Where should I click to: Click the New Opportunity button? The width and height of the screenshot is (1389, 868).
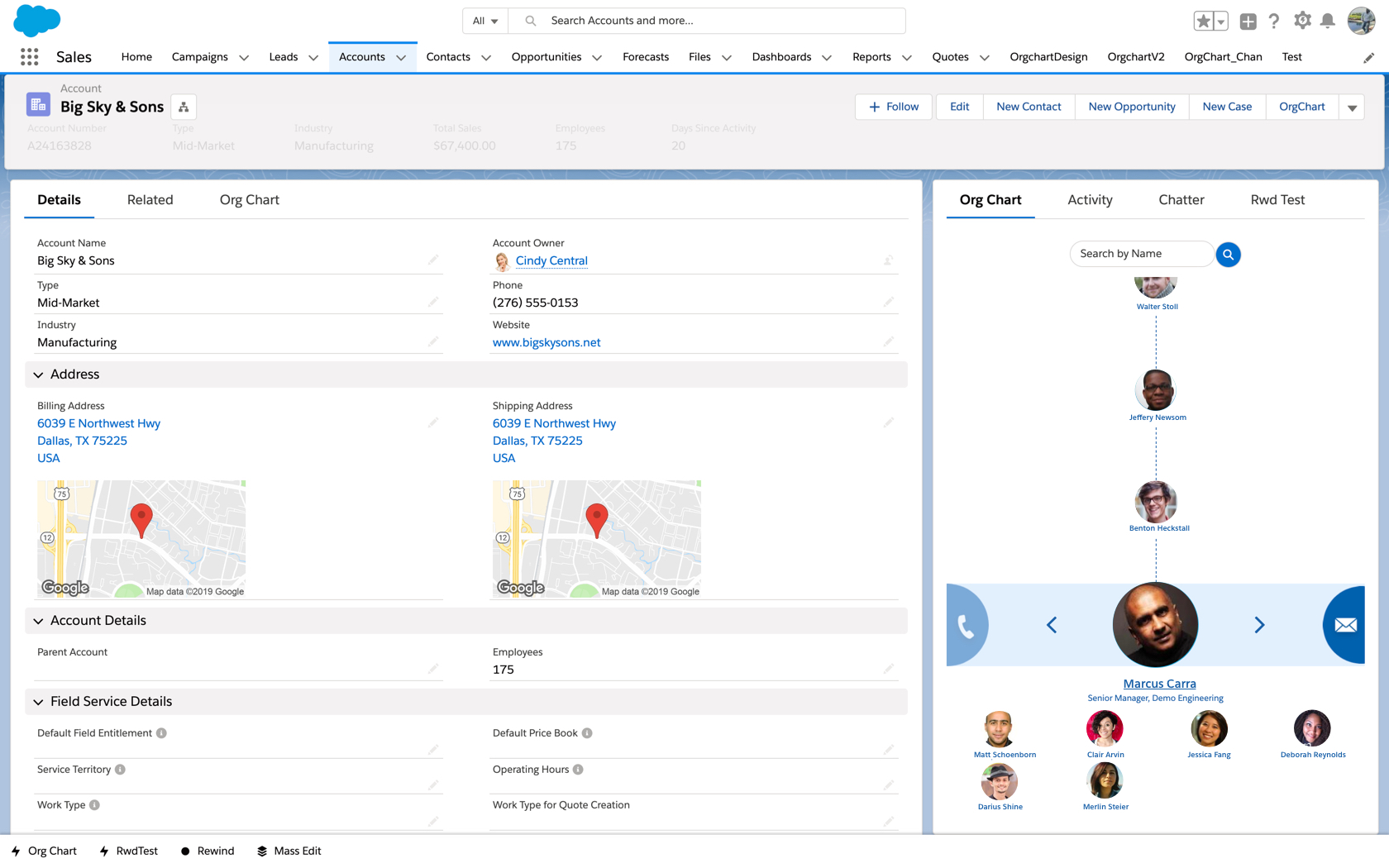1131,107
